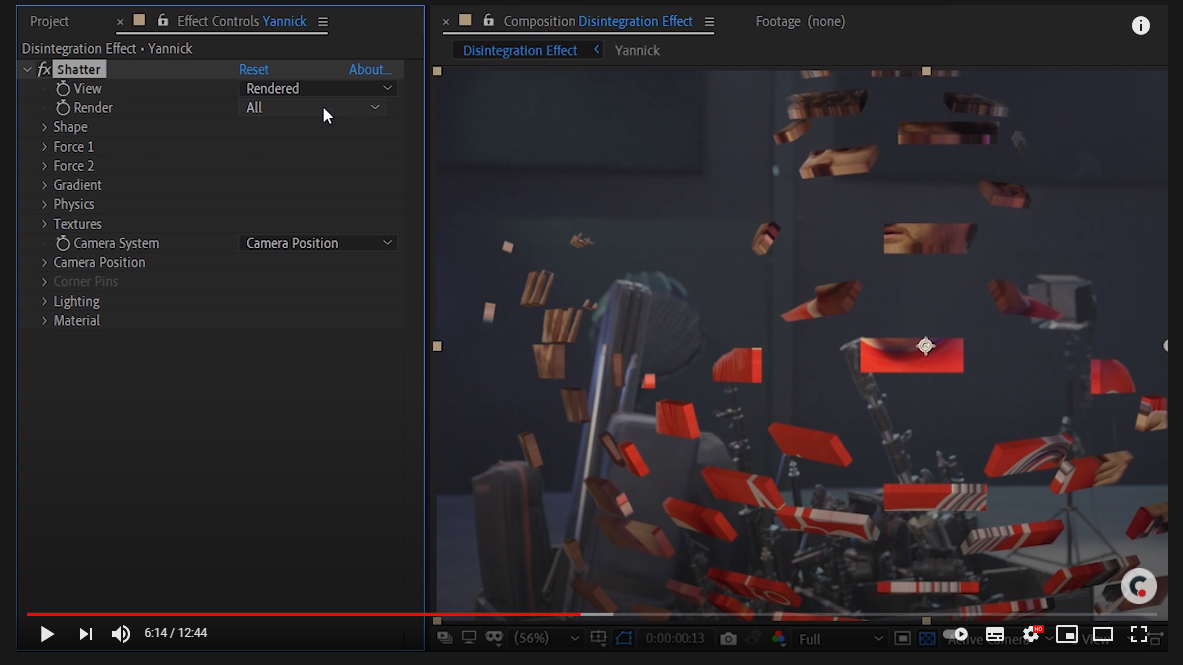This screenshot has height=665, width=1183.
Task: Click the fx icon next to Shatter
Action: [x=43, y=69]
